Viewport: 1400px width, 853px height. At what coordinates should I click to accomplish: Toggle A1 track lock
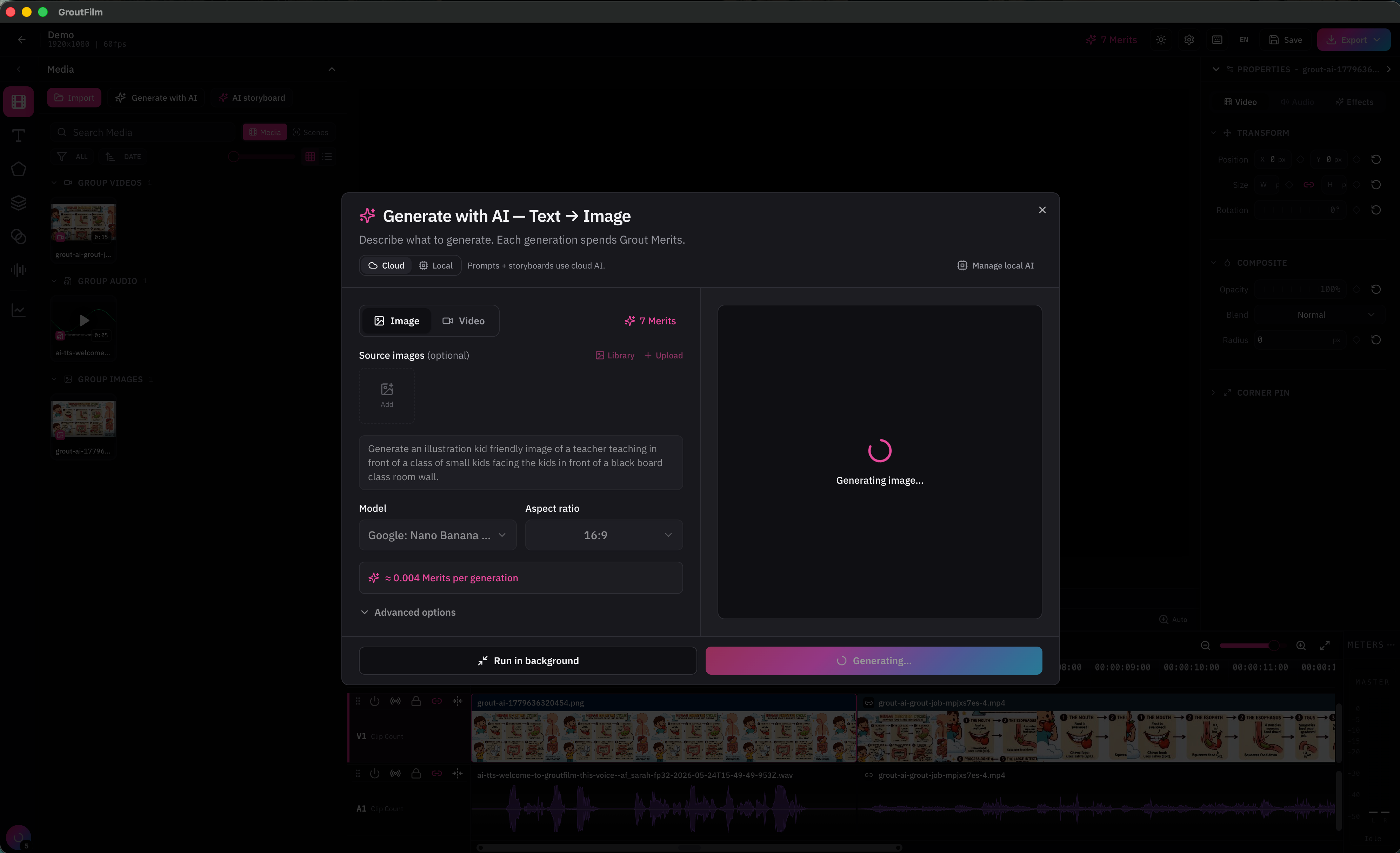[416, 773]
